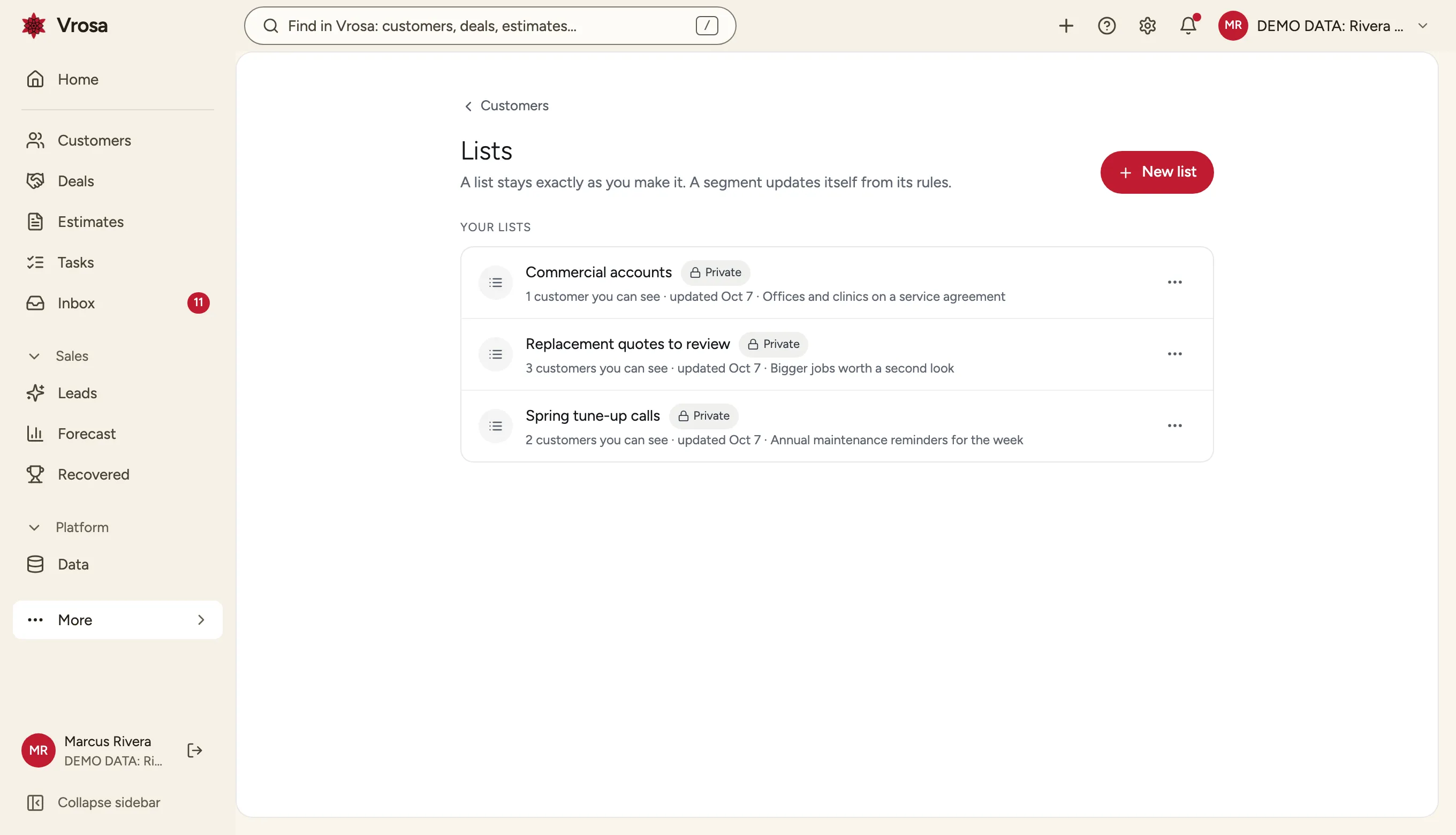1456x835 pixels.
Task: Go back via the Customers breadcrumb
Action: [506, 106]
